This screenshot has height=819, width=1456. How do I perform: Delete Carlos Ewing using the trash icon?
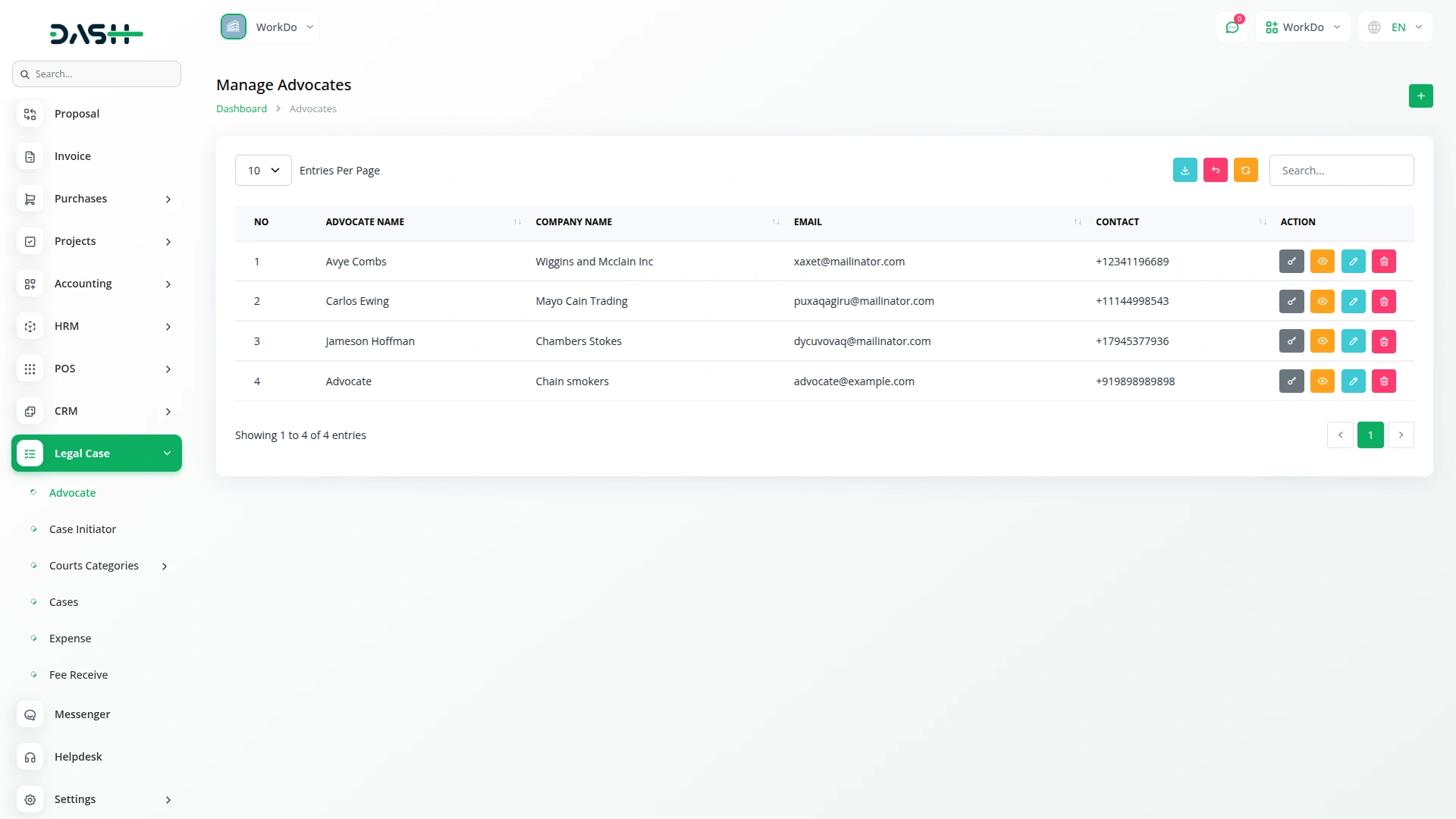click(x=1383, y=301)
